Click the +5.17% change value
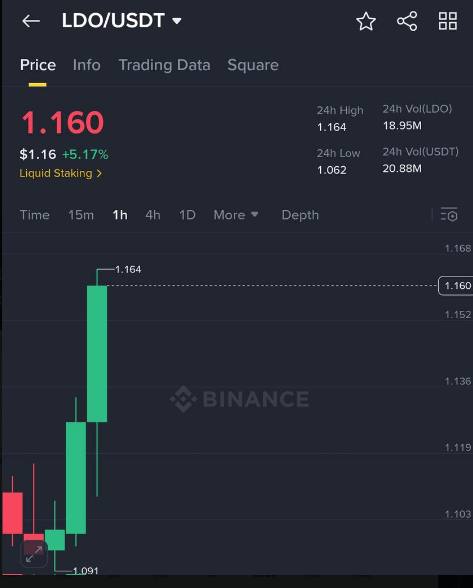 click(x=85, y=154)
